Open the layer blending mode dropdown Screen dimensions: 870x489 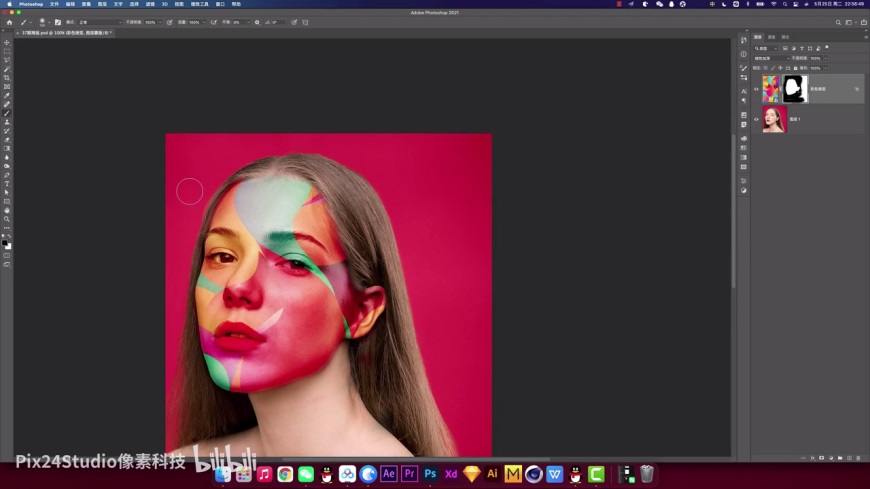(770, 58)
